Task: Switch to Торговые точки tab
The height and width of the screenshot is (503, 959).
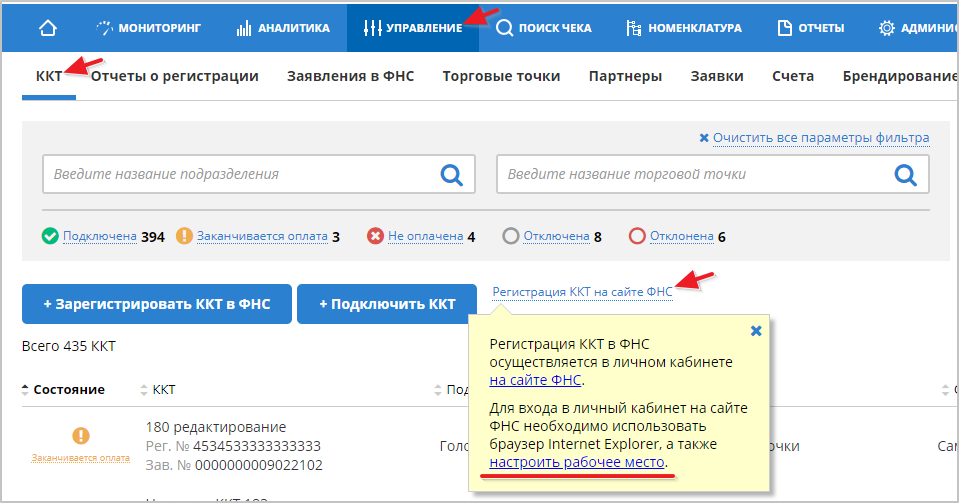Action: tap(501, 76)
